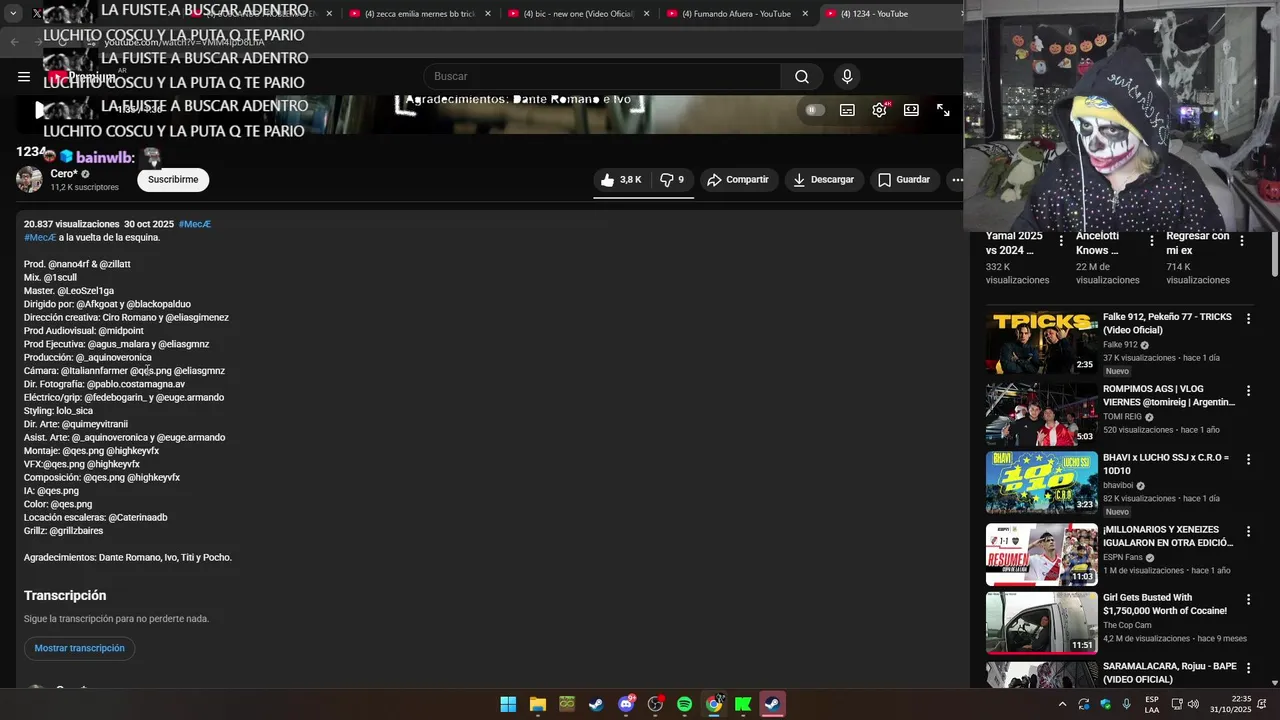Click Mostrar transcripción button

pyautogui.click(x=80, y=648)
